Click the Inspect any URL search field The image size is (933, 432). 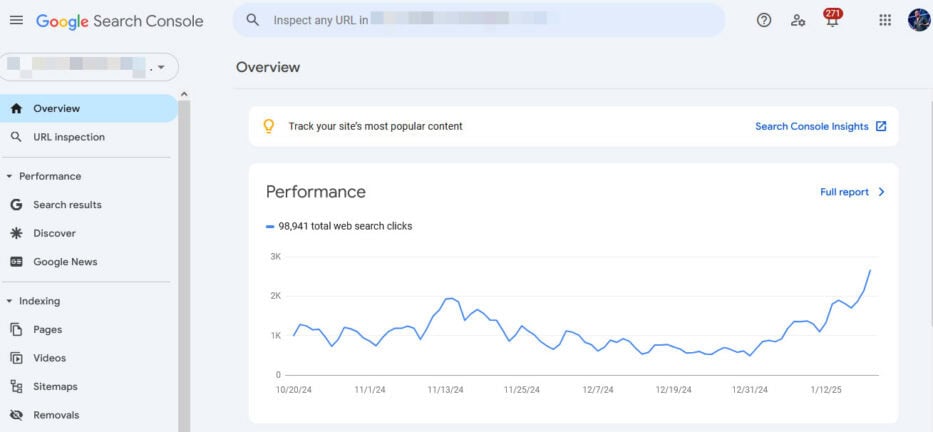pyautogui.click(x=479, y=20)
